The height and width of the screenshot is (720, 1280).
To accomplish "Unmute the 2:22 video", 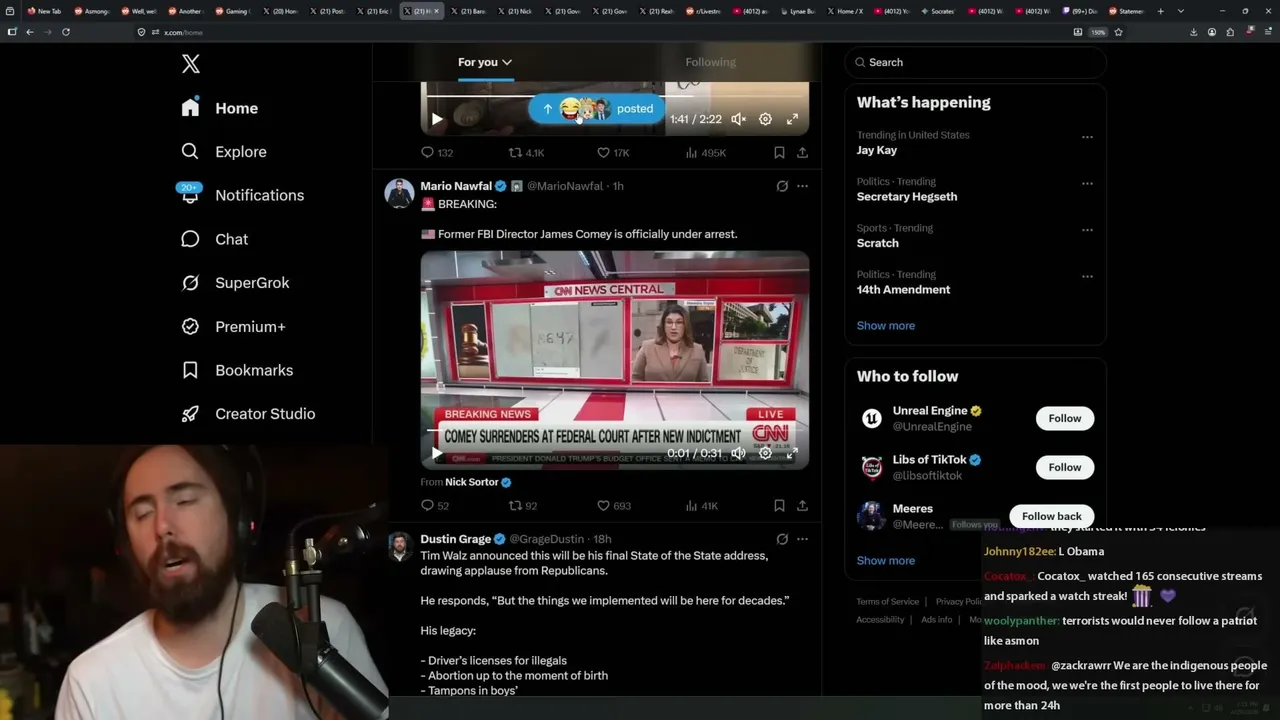I will (x=738, y=119).
